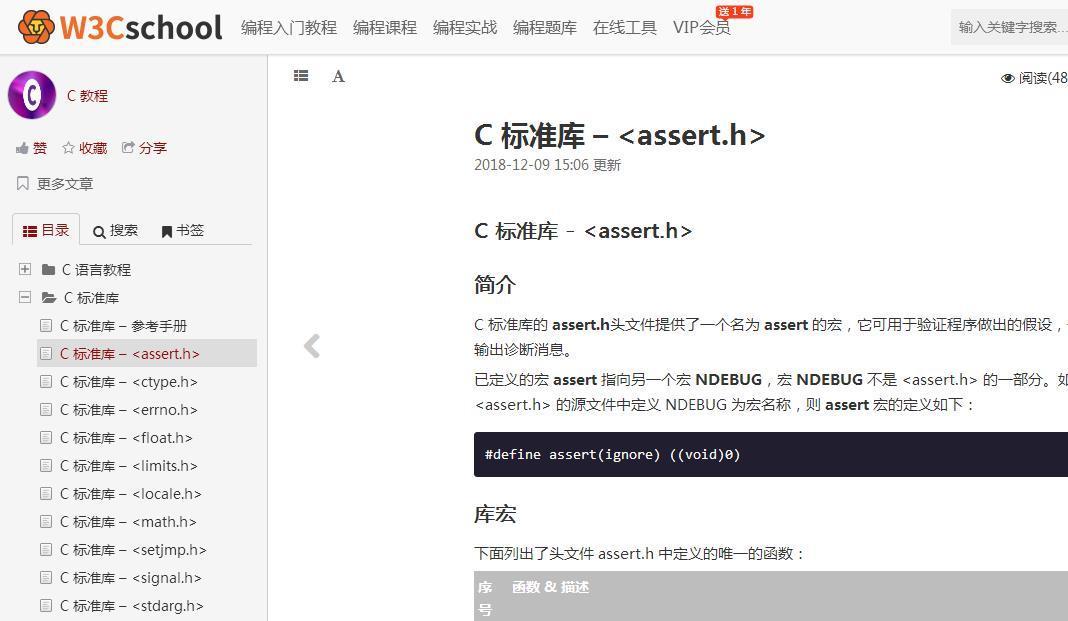Open the 在线工具 menu item
Image resolution: width=1068 pixels, height=621 pixels.
623,28
